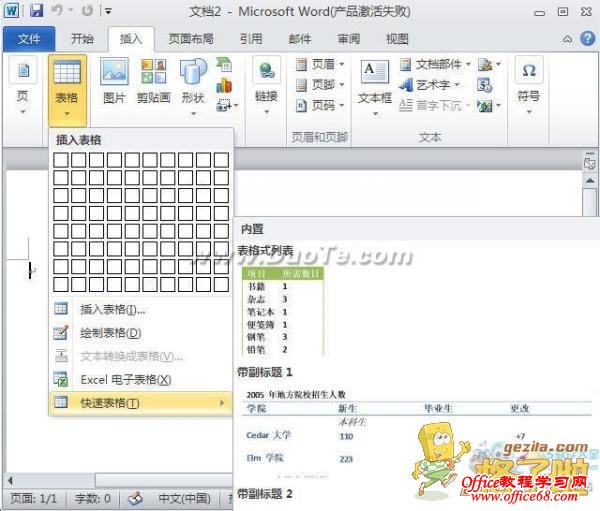This screenshot has height=511, width=600.
Task: Click the Redo/Repeat icon in title bar
Action: (87, 10)
